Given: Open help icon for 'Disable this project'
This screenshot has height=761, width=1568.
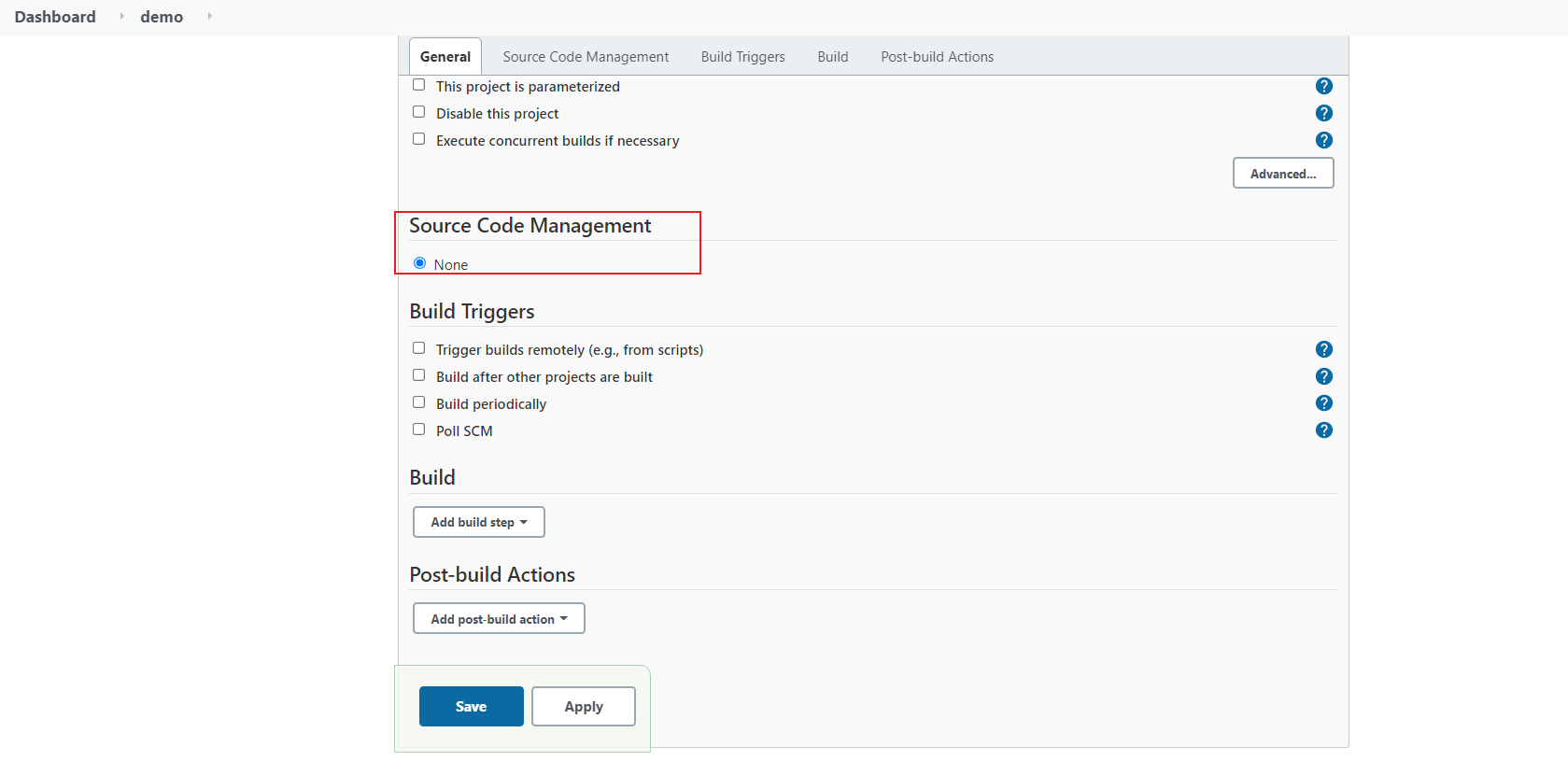Looking at the screenshot, I should point(1323,113).
